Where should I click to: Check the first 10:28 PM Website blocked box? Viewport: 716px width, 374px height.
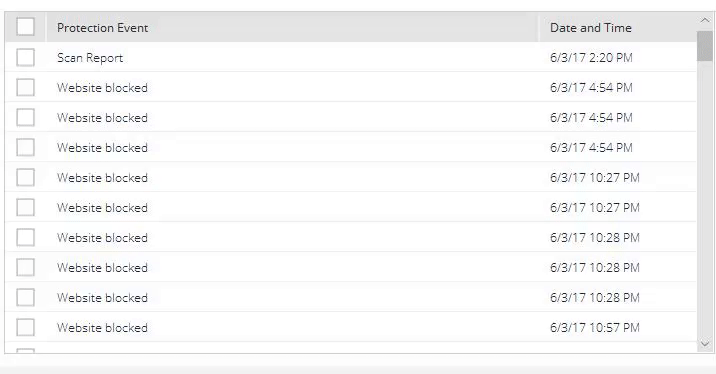click(x=25, y=237)
